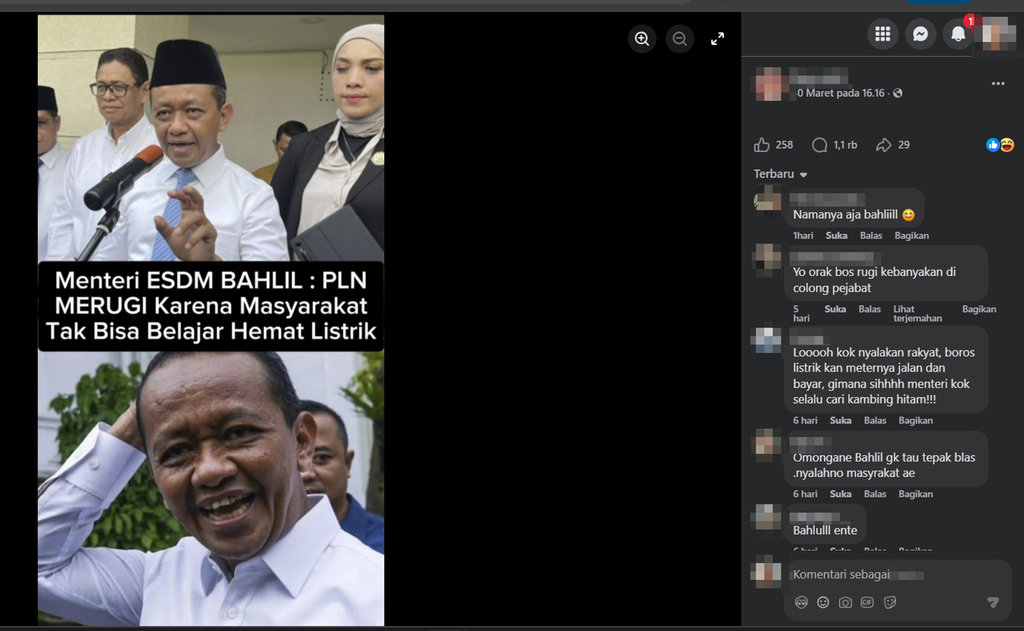Click Suka on 'Namanya aja bahlilll' comment
The width and height of the screenshot is (1024, 631).
click(x=836, y=236)
